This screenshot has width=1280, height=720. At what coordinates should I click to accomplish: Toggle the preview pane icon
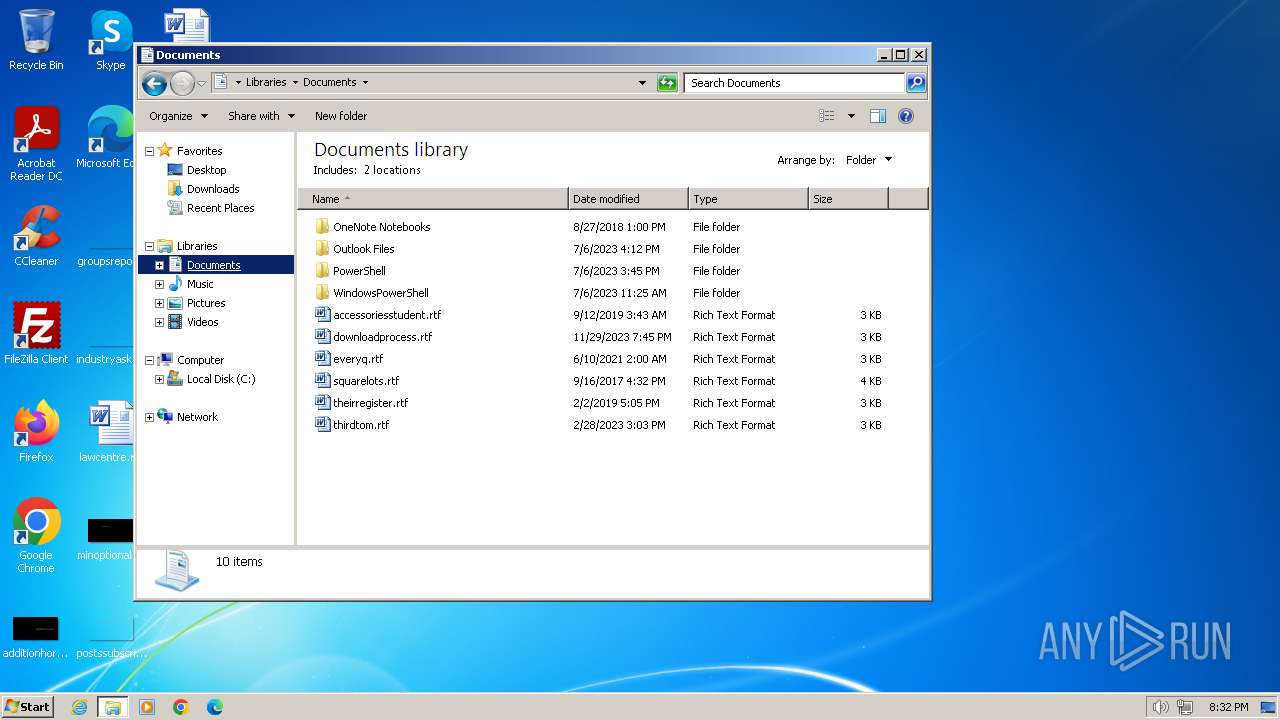[878, 116]
